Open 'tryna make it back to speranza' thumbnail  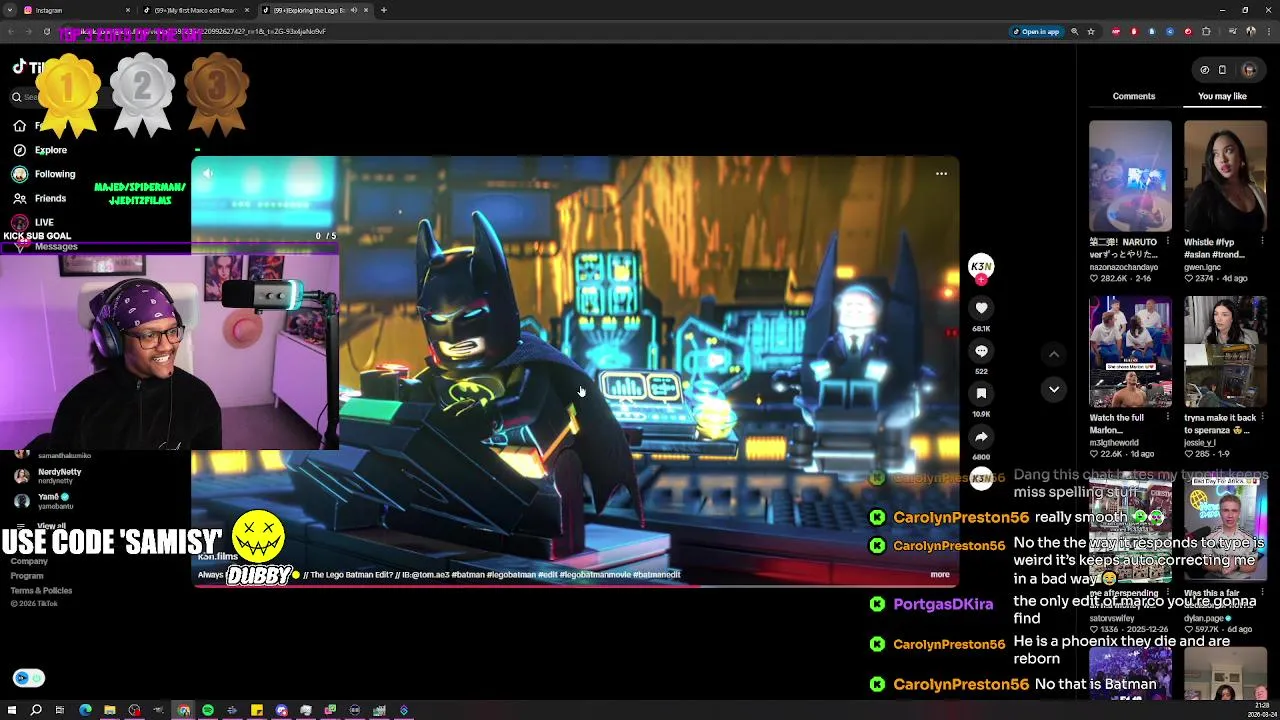coord(1225,352)
